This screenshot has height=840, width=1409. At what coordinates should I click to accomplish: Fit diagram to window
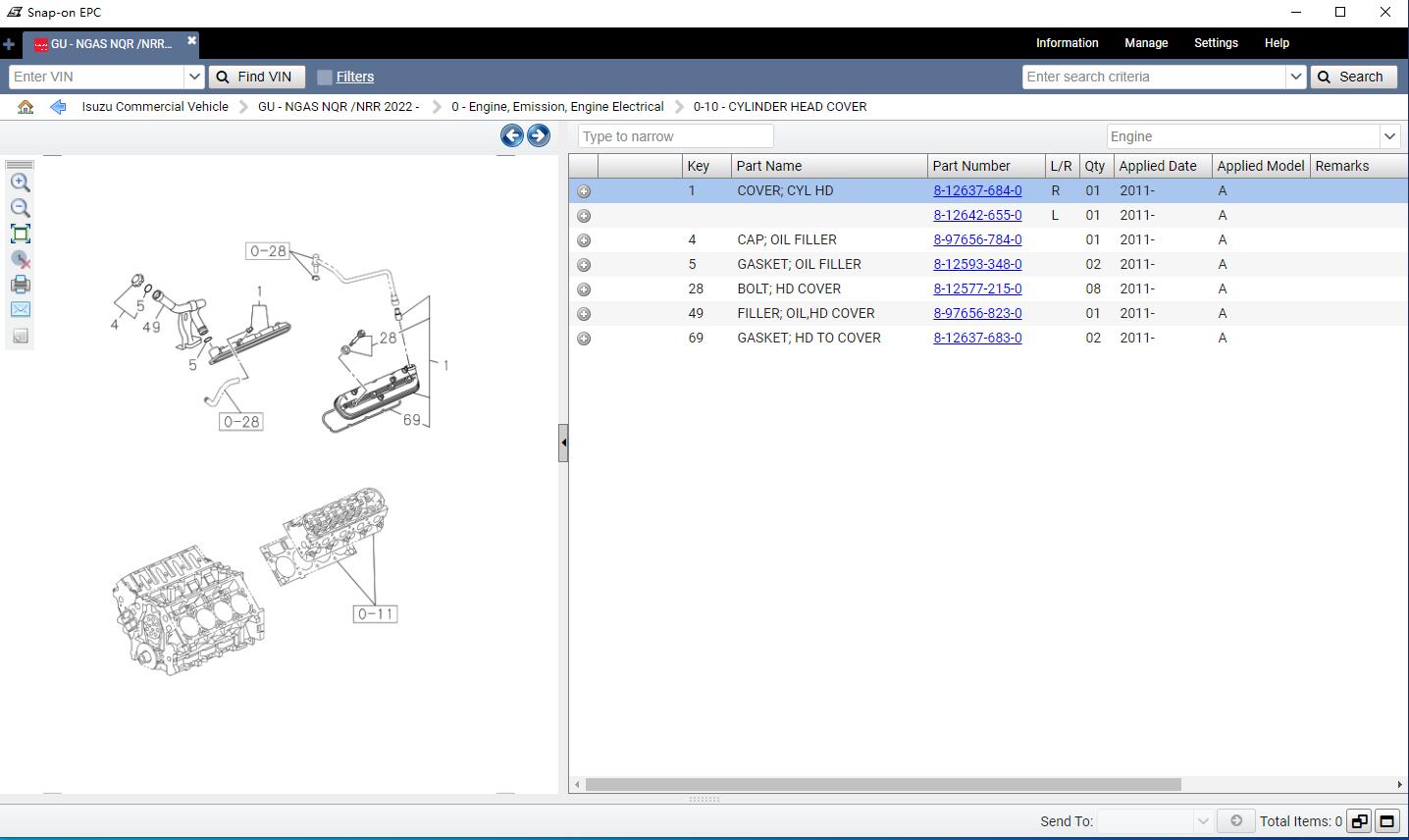point(21,234)
